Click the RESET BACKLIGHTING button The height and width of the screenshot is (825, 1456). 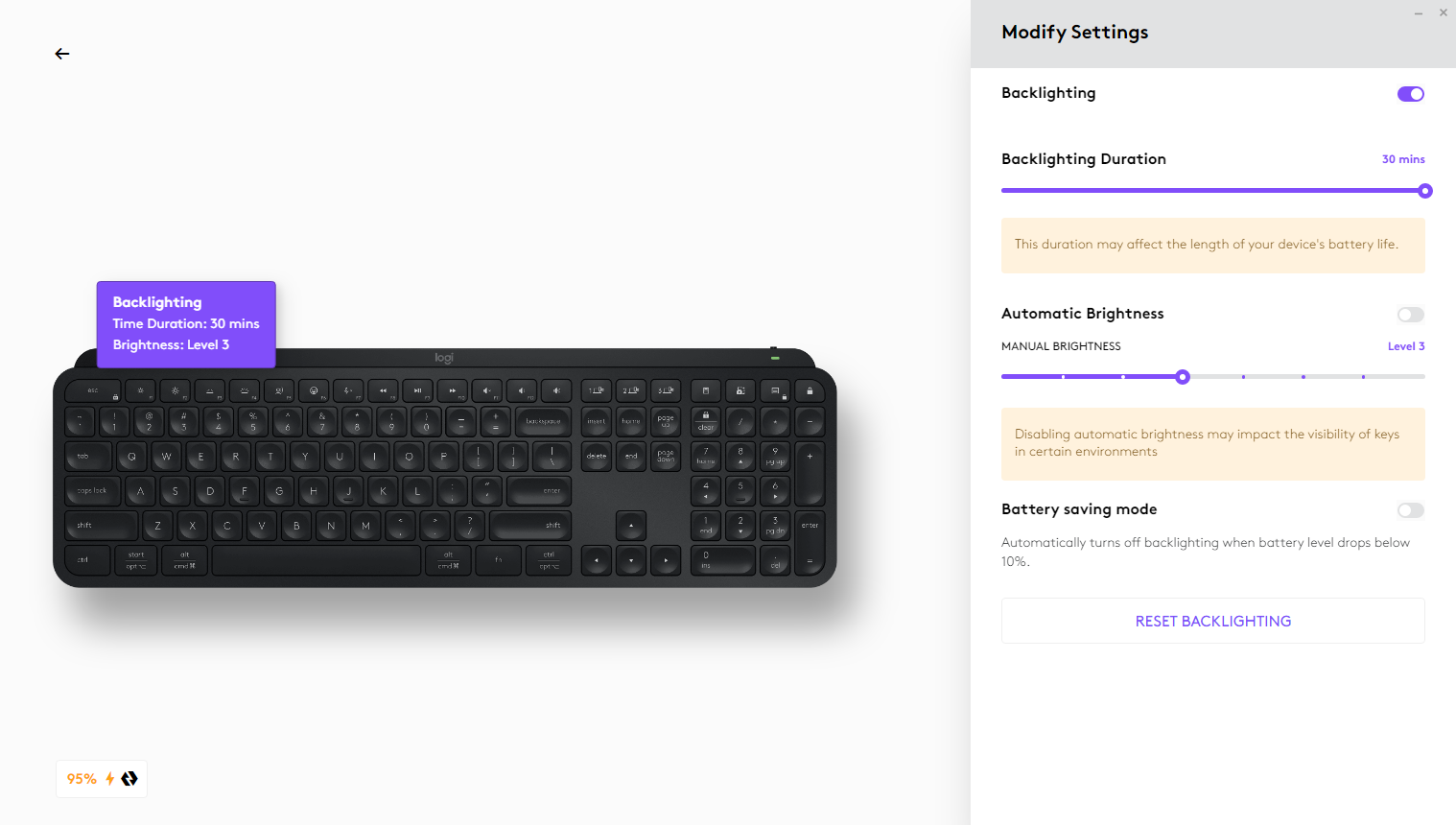click(x=1213, y=621)
